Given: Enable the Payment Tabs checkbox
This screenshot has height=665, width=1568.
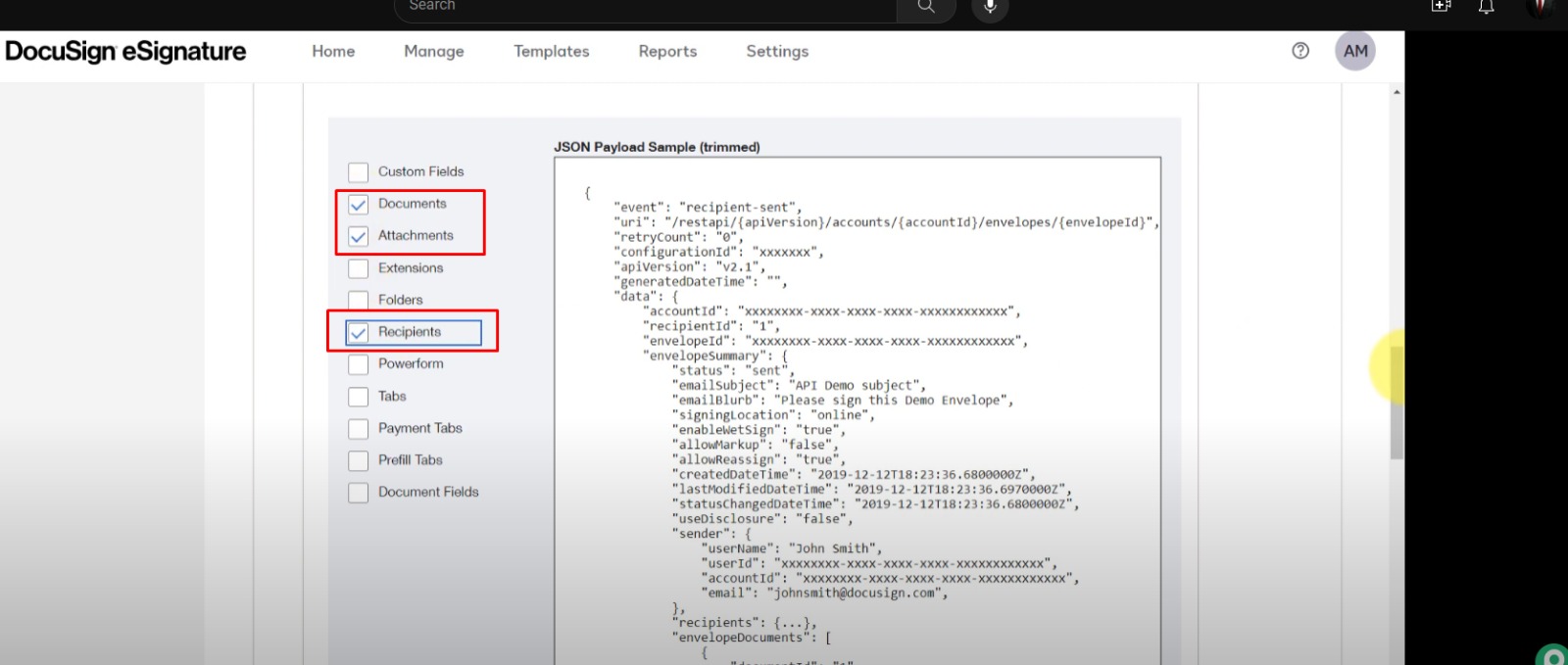Looking at the screenshot, I should click(359, 429).
